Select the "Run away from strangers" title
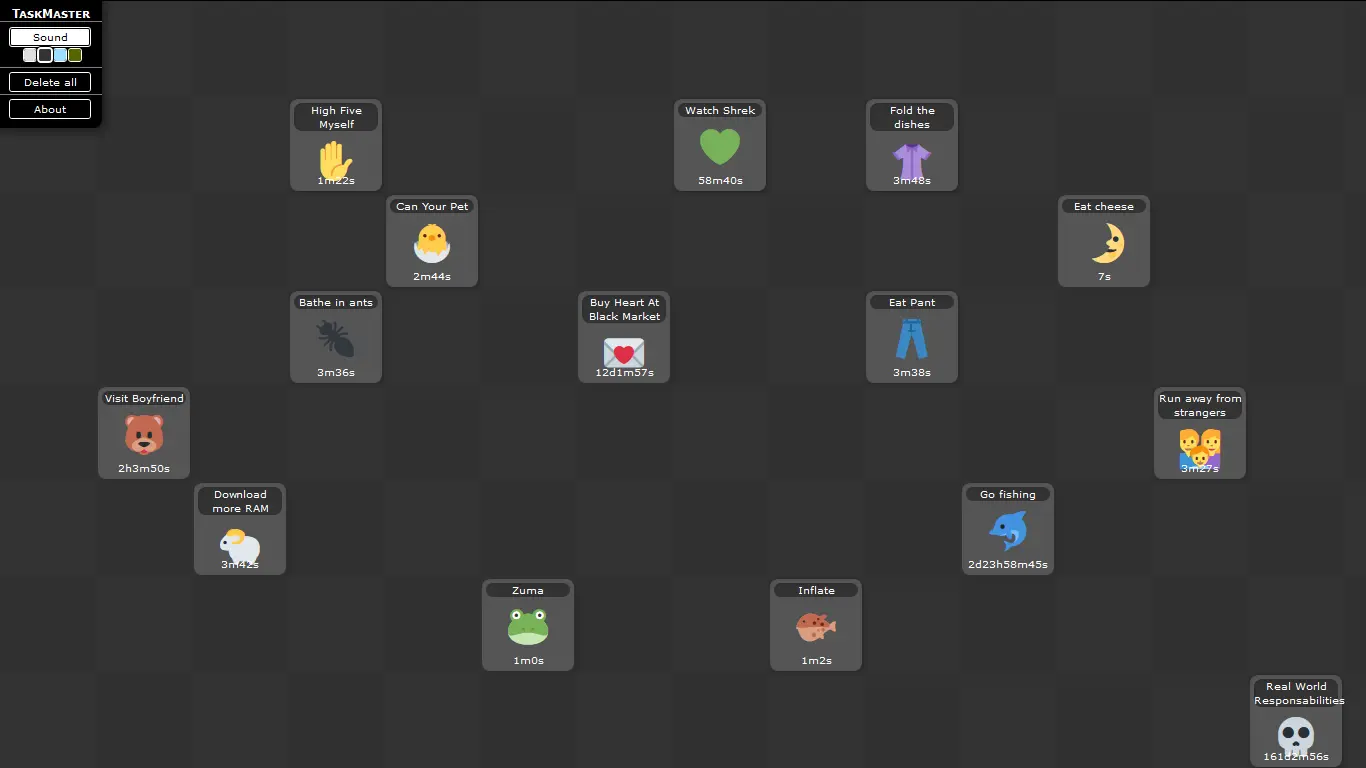 pos(1200,405)
